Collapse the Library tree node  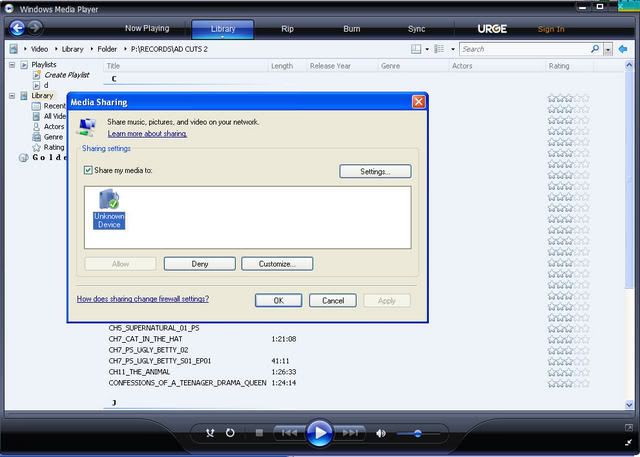pos(12,95)
